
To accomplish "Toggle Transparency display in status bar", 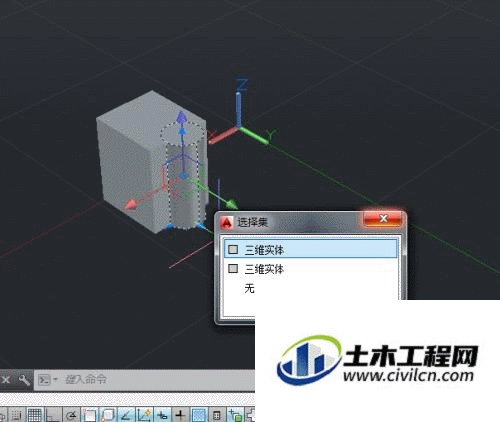I will coord(199,415).
